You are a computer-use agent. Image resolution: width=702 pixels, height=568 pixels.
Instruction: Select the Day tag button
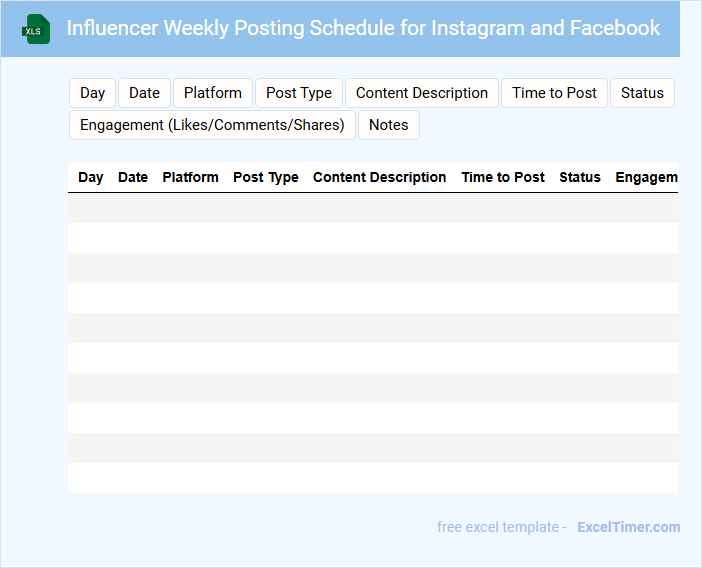click(x=93, y=93)
